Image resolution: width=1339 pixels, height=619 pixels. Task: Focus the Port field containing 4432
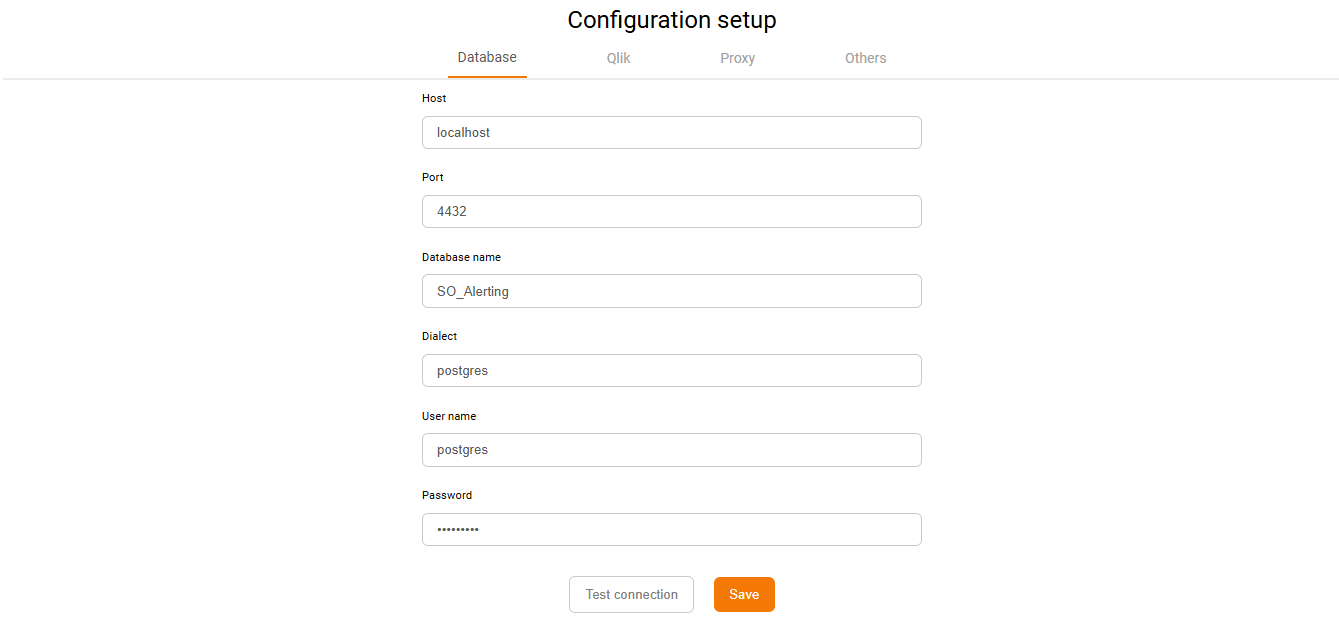click(x=671, y=211)
